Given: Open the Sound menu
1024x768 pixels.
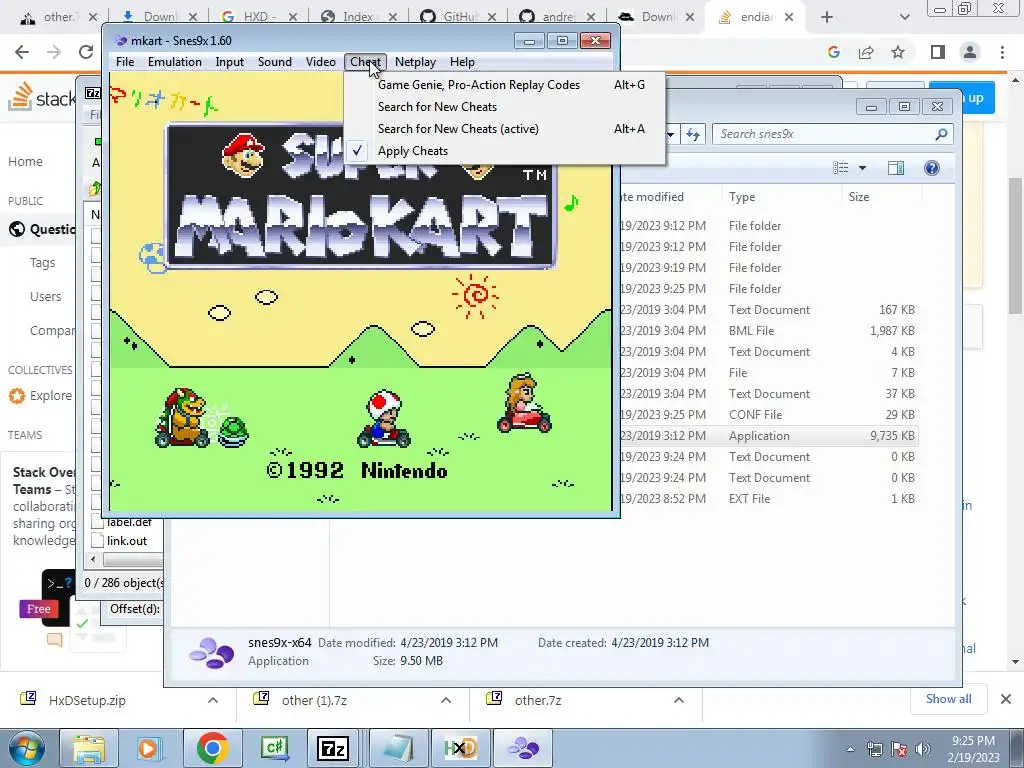Looking at the screenshot, I should click(274, 62).
